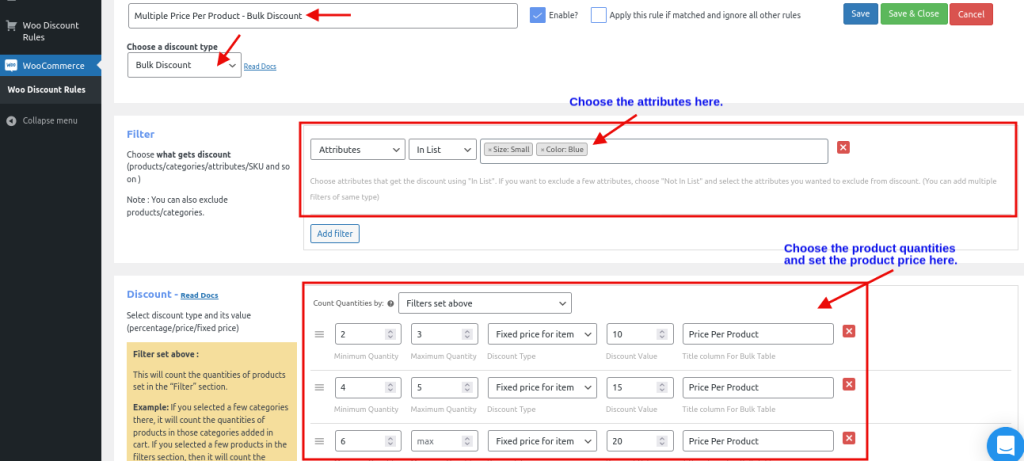
Task: Open discount type dropdown in the 6-max row
Action: (542, 441)
